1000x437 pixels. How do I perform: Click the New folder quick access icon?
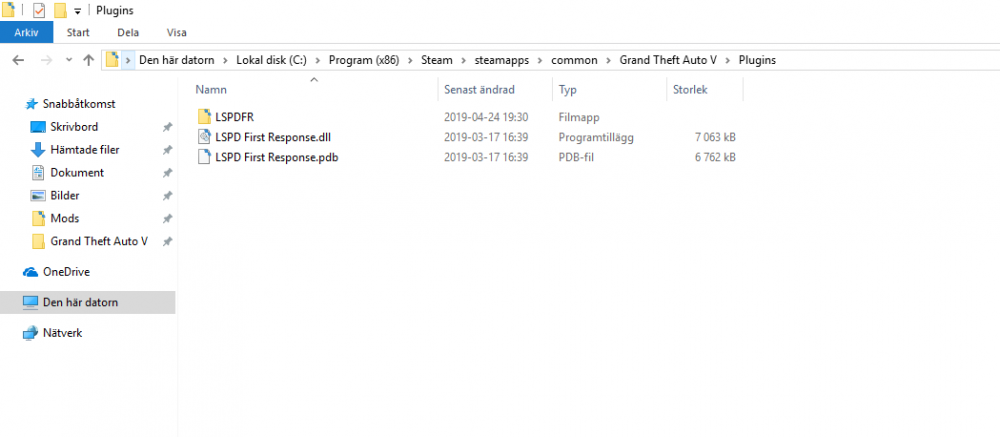click(x=61, y=10)
